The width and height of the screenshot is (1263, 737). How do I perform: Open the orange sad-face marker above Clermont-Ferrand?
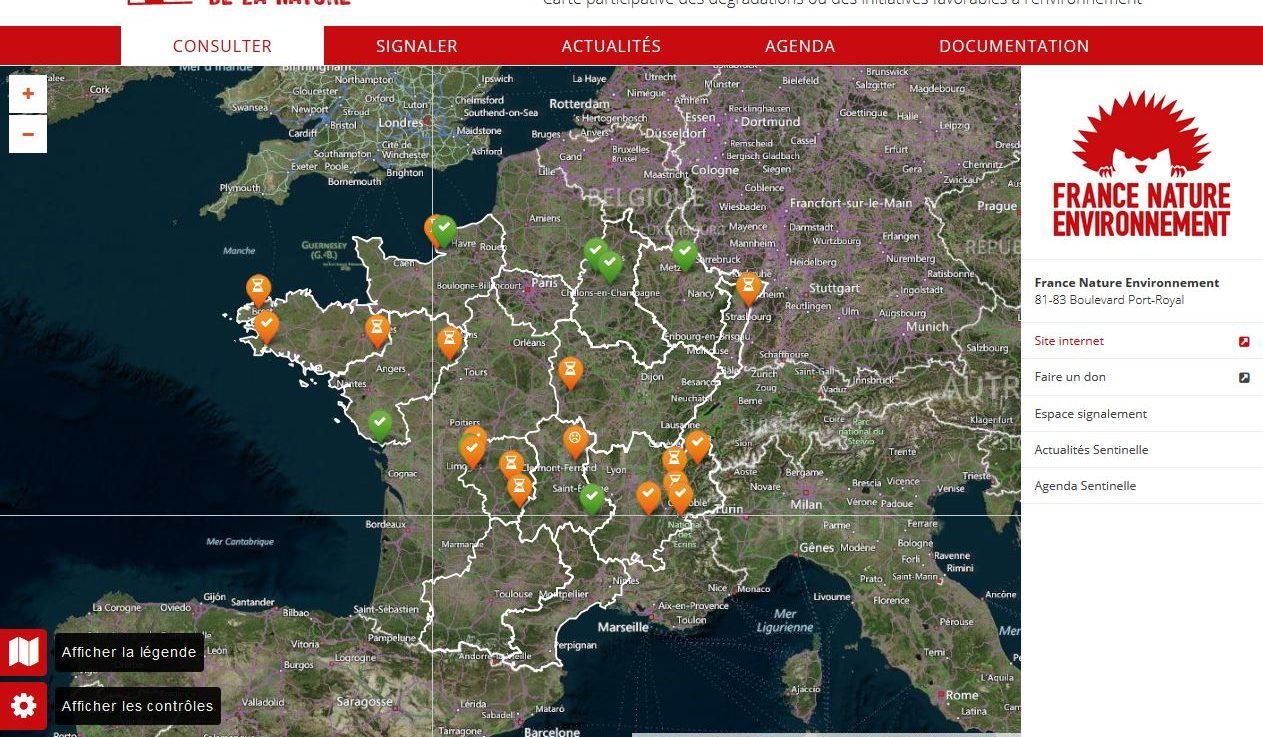pyautogui.click(x=575, y=440)
